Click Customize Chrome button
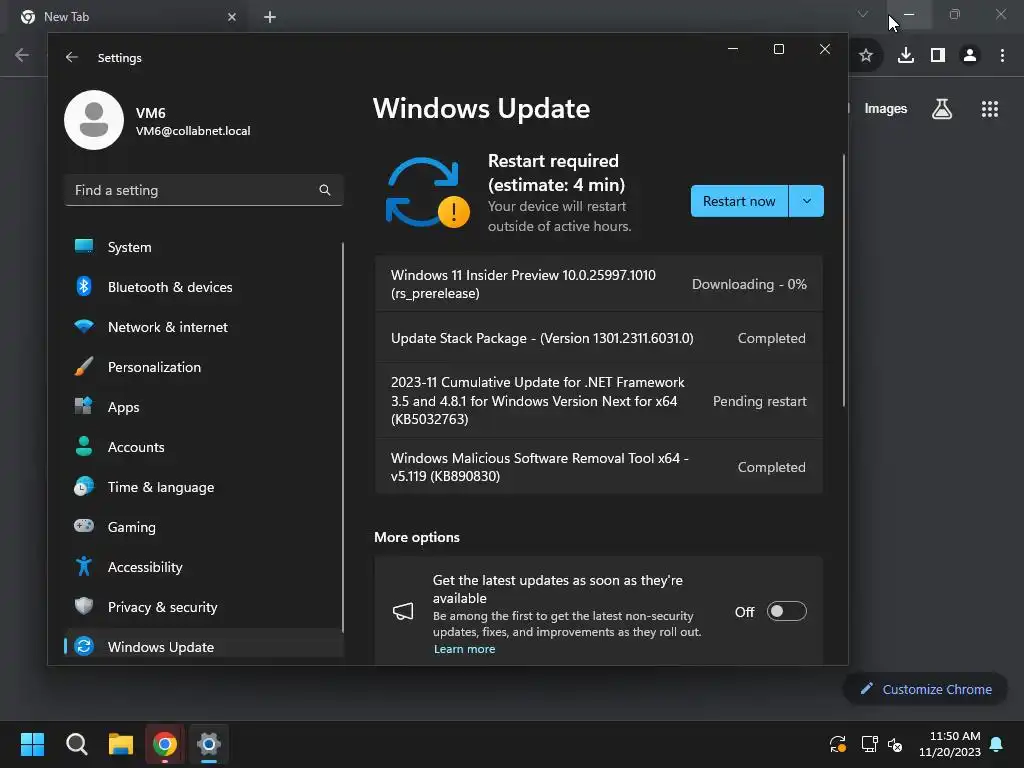 (925, 689)
